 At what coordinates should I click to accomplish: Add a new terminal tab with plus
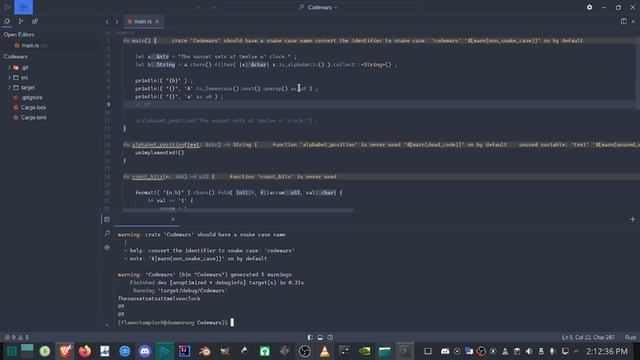pos(632,219)
